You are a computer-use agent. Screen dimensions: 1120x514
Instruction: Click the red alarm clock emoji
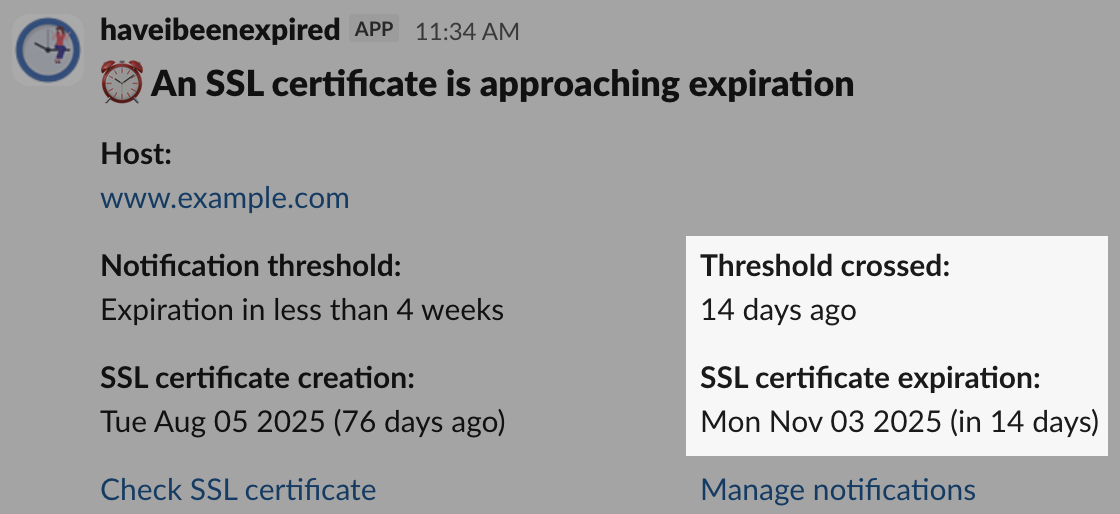(122, 84)
